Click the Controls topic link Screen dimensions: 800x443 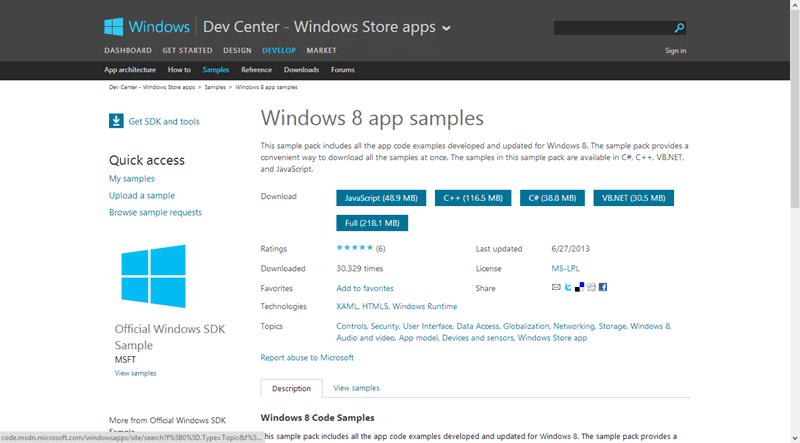tap(351, 326)
